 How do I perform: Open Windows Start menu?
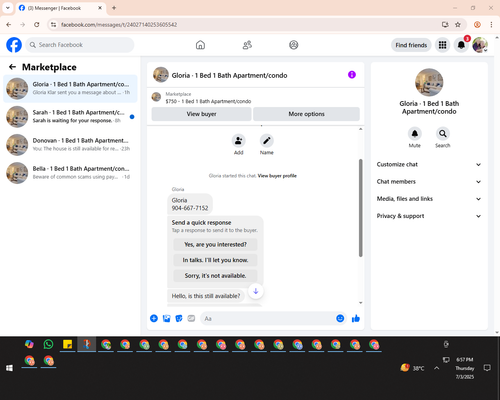coord(9,368)
